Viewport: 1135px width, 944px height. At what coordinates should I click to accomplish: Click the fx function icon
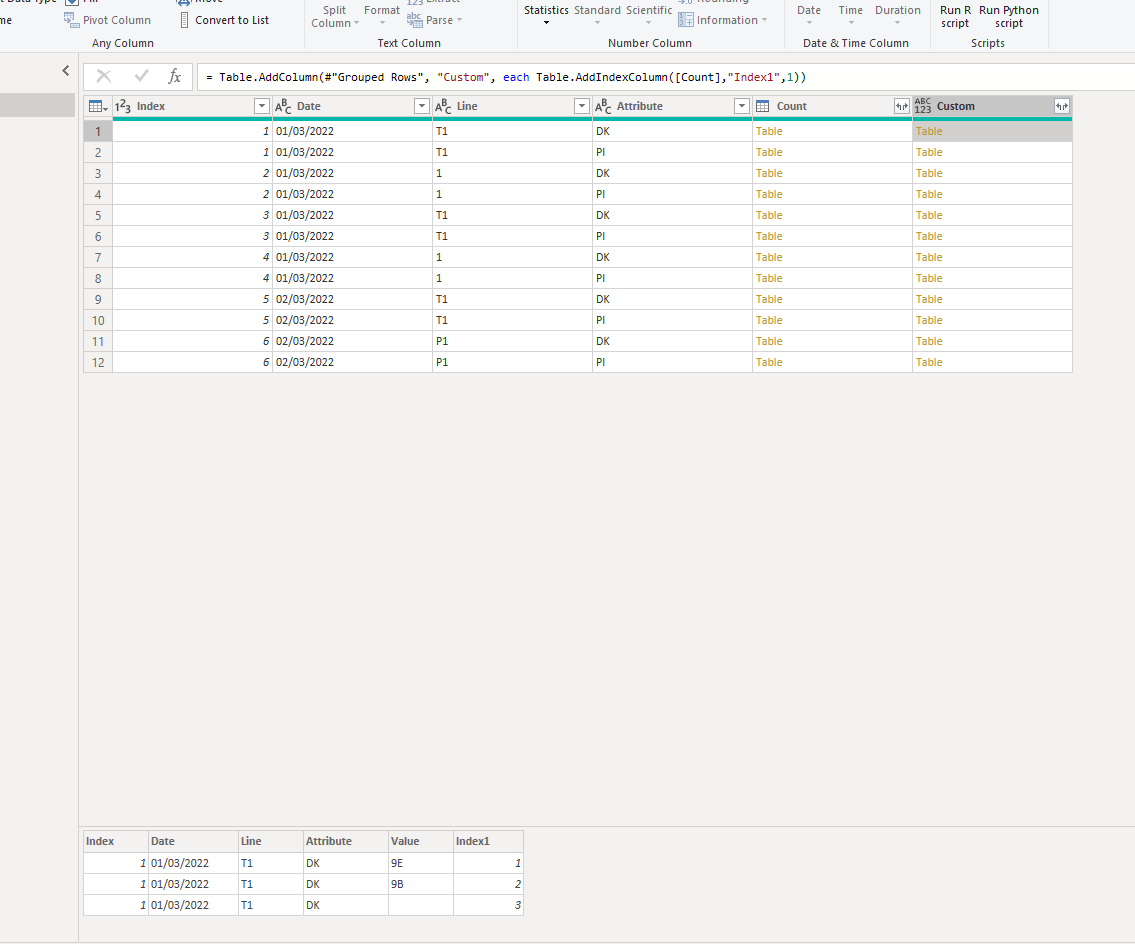pos(174,77)
